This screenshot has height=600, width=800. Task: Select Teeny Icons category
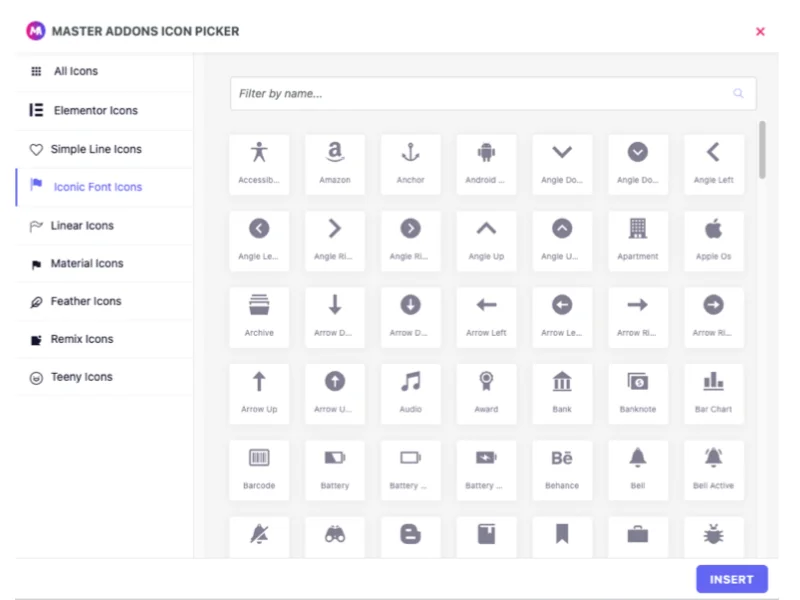pyautogui.click(x=105, y=377)
